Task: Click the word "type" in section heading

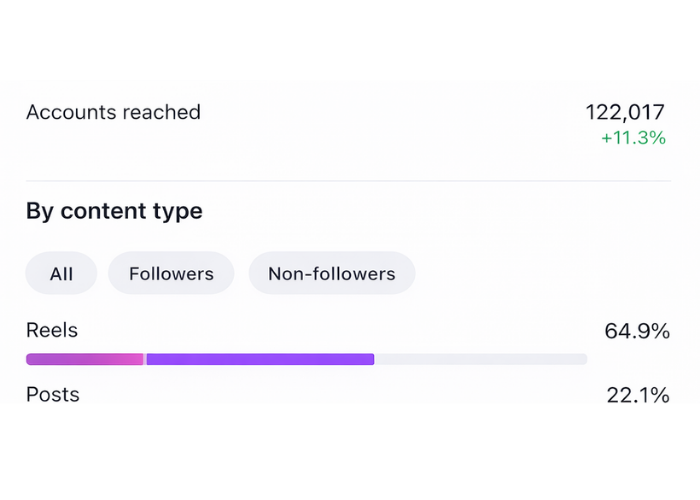Action: point(178,212)
